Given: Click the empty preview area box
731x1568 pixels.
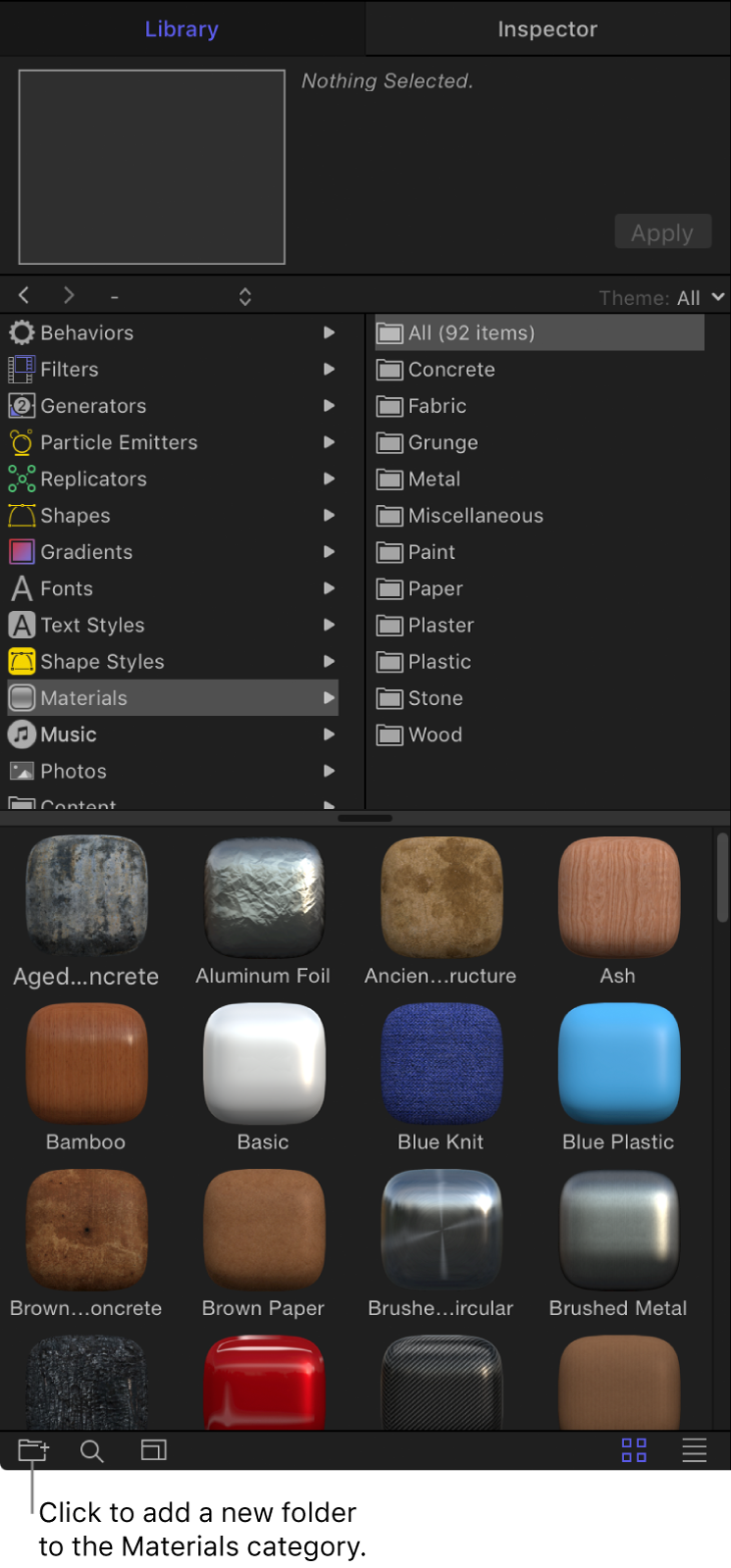Looking at the screenshot, I should click(152, 167).
